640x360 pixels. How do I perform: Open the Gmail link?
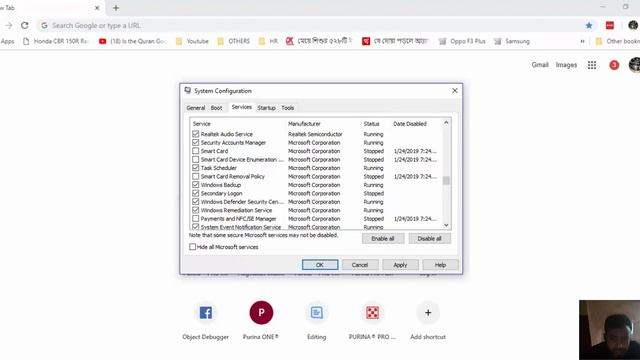[x=540, y=65]
